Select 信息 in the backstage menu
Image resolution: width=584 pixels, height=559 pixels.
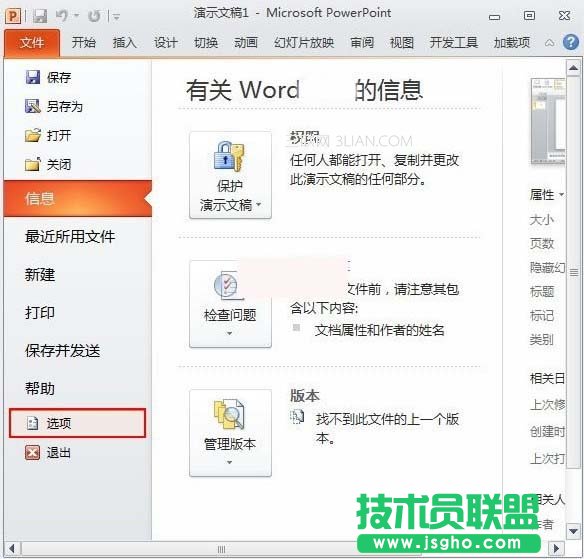pyautogui.click(x=78, y=198)
